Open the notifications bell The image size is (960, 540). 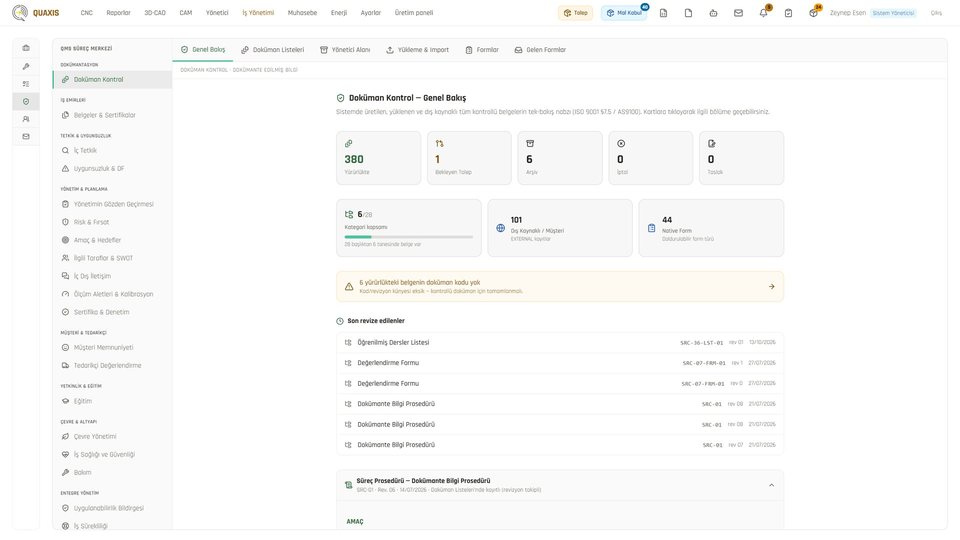(763, 13)
